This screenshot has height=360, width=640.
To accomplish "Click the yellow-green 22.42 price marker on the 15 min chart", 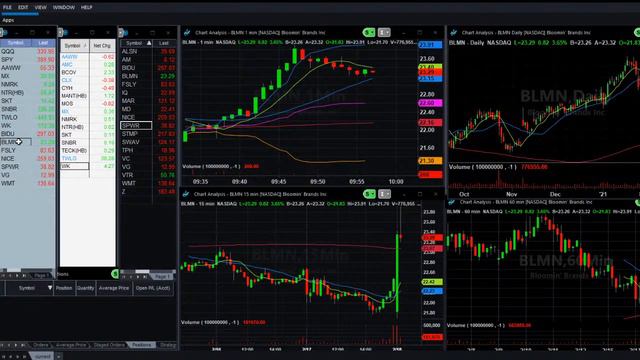I will [432, 282].
